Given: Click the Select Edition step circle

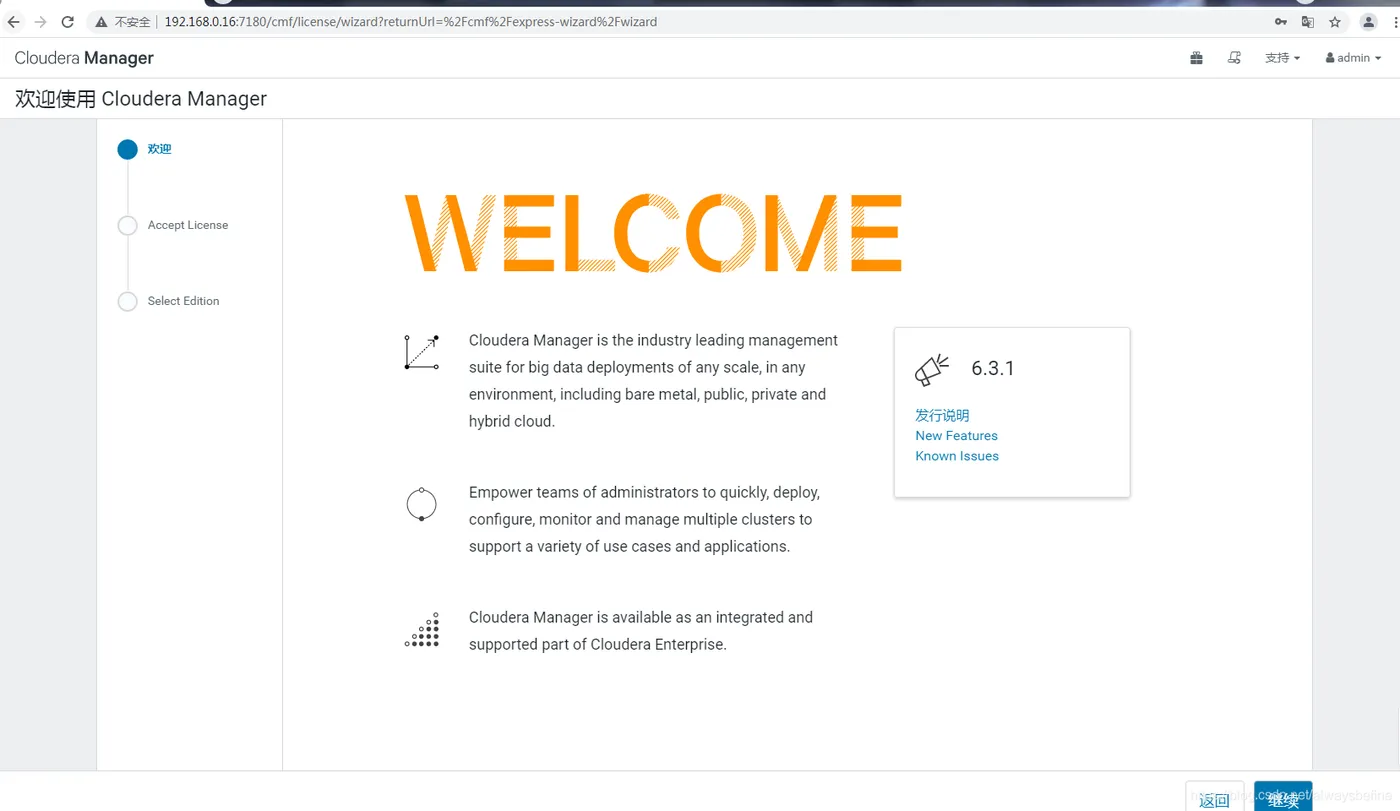Looking at the screenshot, I should (127, 301).
